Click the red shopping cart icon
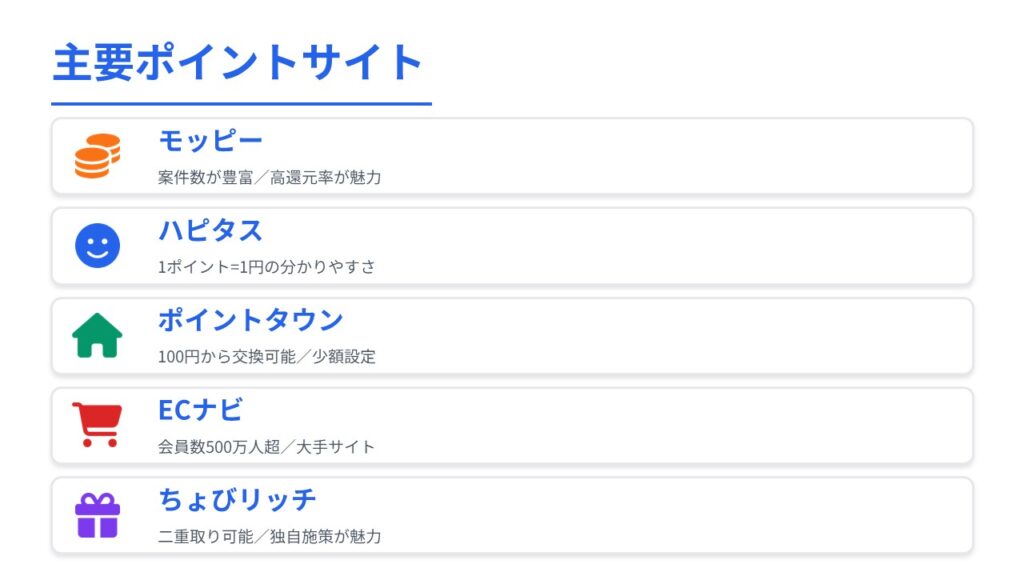 pos(97,425)
